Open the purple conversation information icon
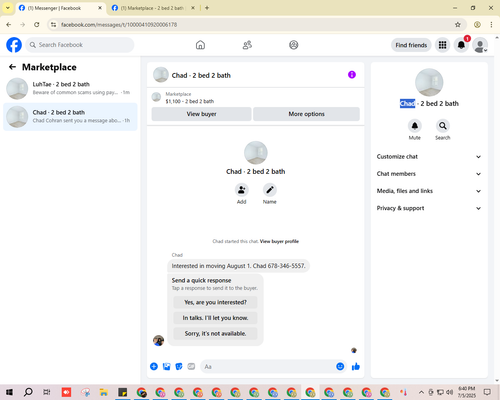 352,75
